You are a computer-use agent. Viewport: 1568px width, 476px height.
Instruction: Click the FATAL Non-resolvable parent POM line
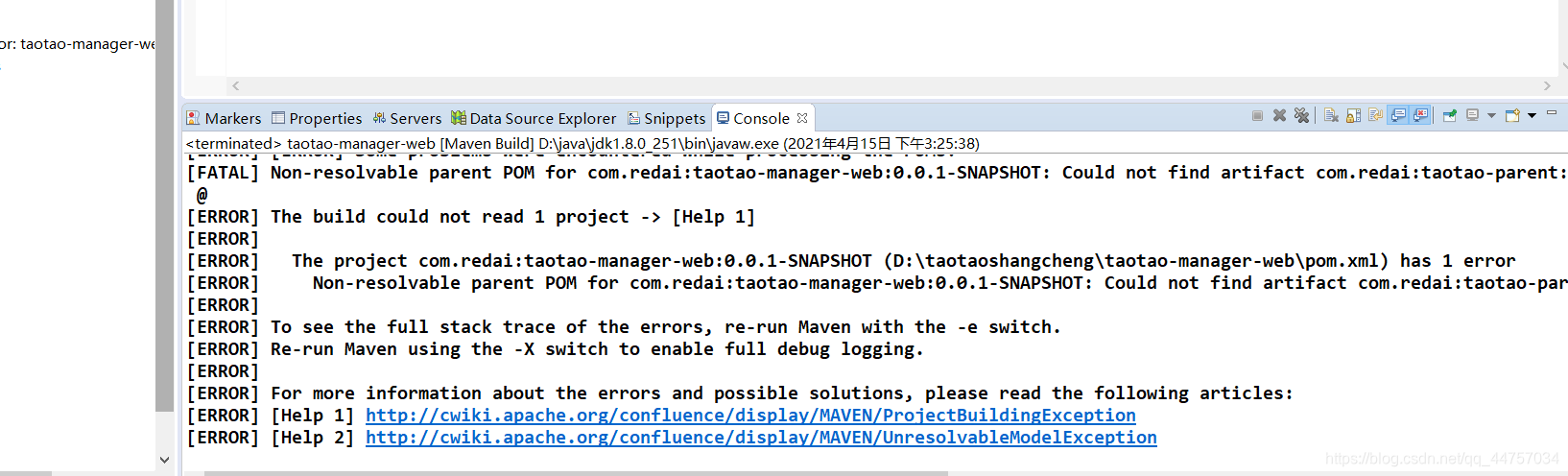tap(877, 173)
